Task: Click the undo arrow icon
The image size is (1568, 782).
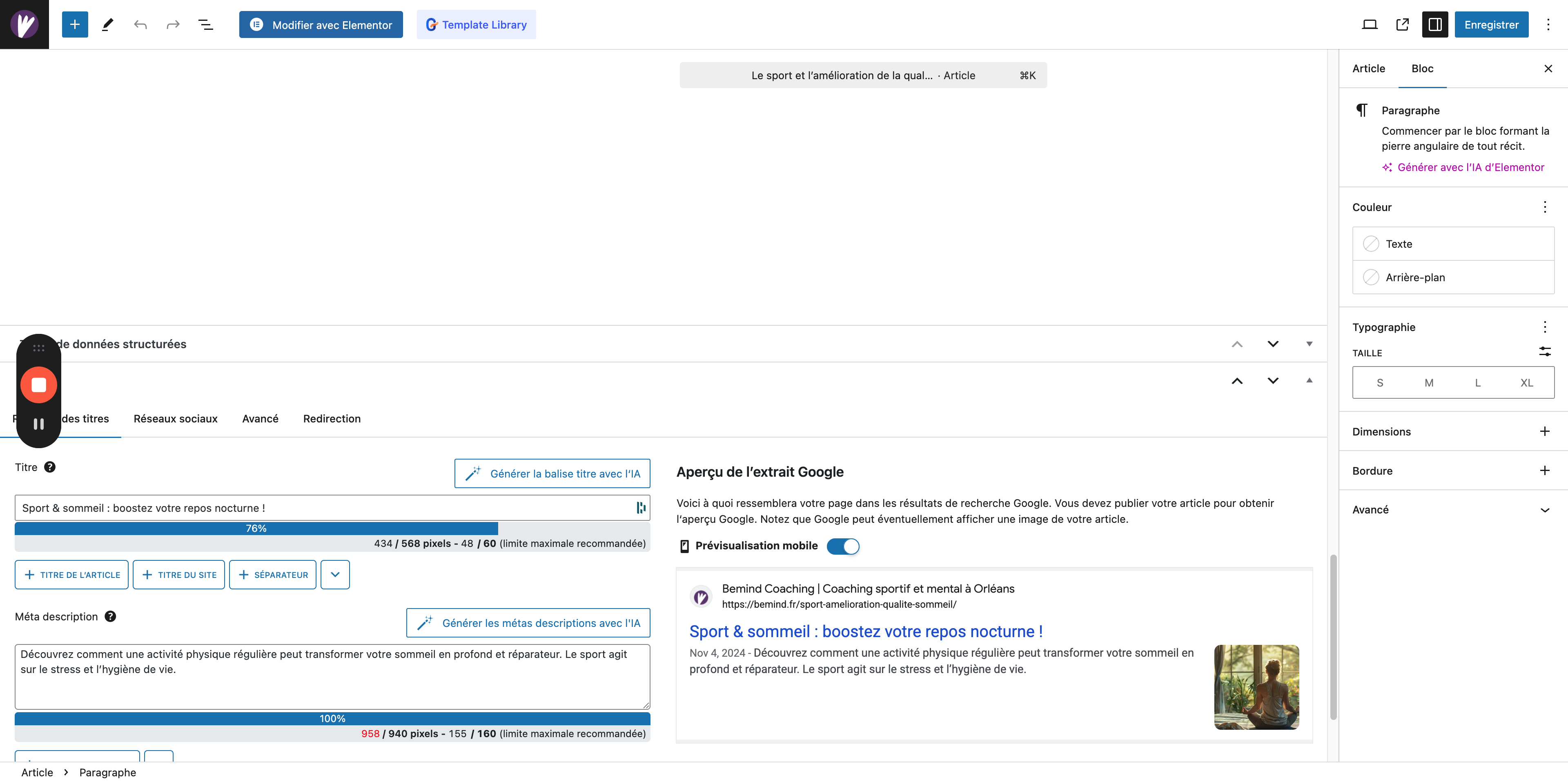Action: [140, 24]
